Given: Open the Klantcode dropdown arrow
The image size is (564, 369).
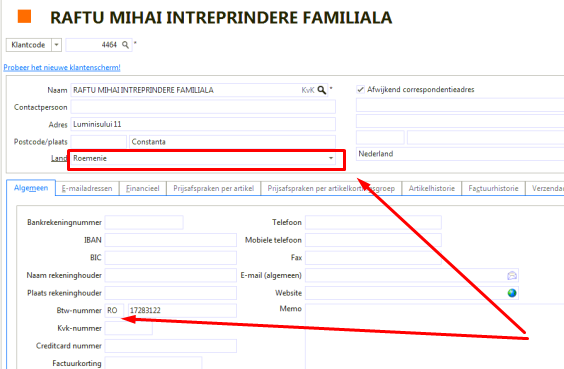Looking at the screenshot, I should pos(56,45).
